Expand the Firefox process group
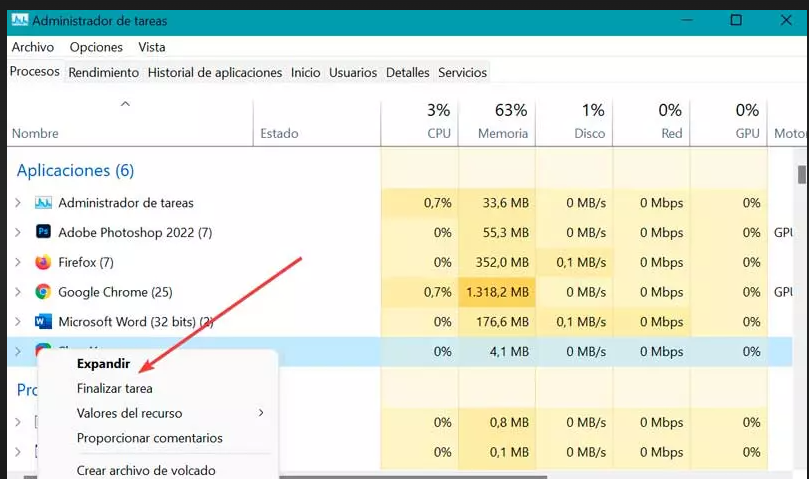The image size is (809, 479). [x=17, y=263]
